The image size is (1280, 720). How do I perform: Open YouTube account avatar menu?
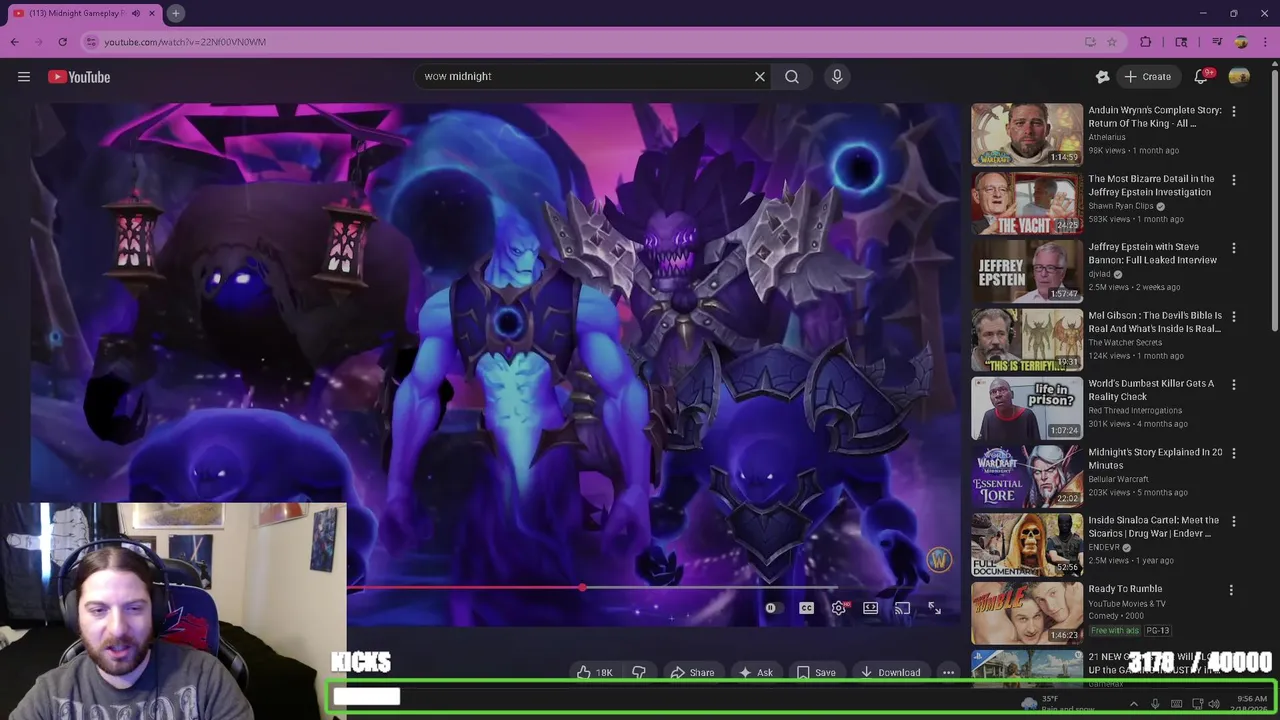pyautogui.click(x=1239, y=76)
